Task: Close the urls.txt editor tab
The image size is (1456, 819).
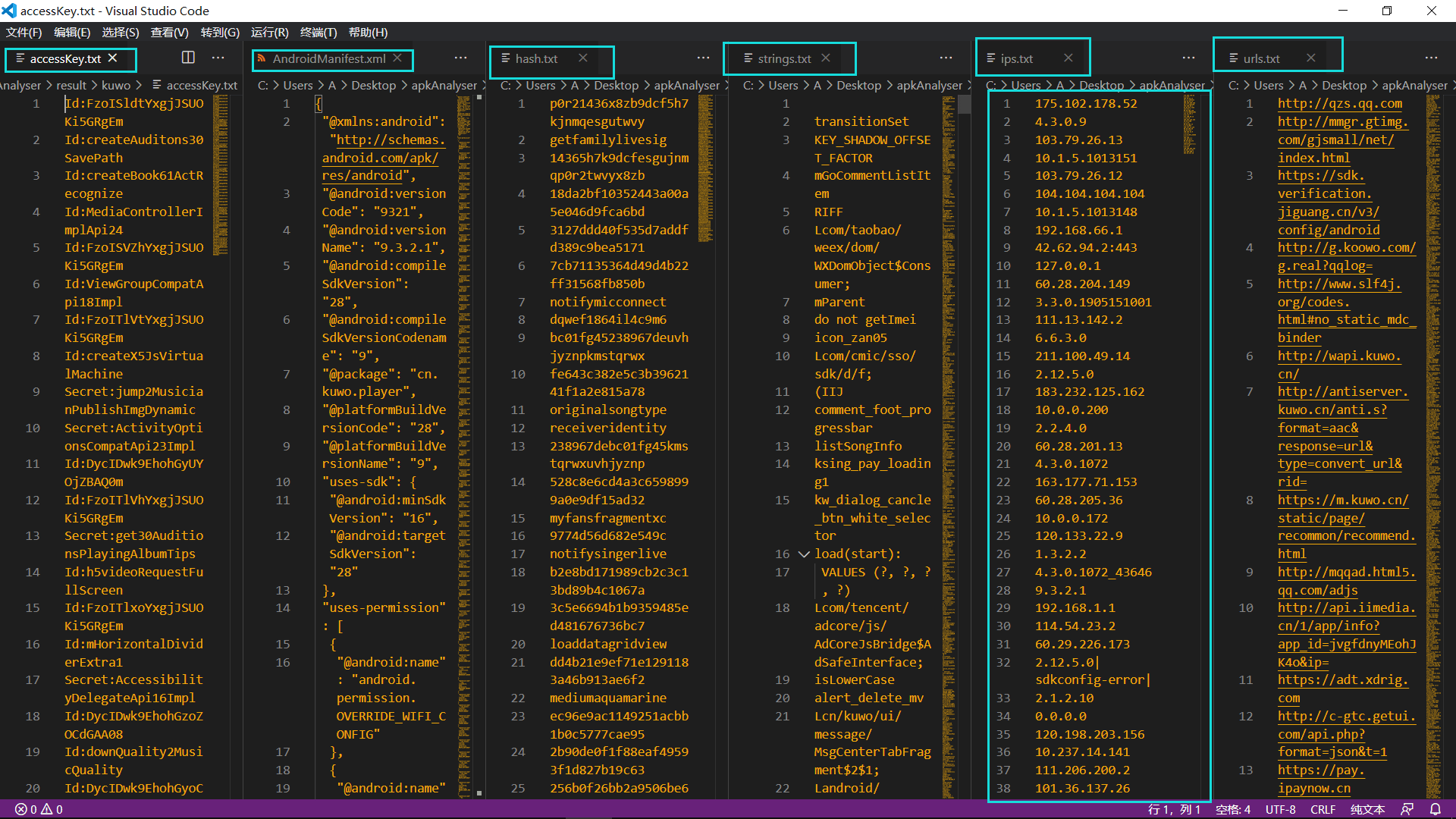Action: click(1311, 58)
